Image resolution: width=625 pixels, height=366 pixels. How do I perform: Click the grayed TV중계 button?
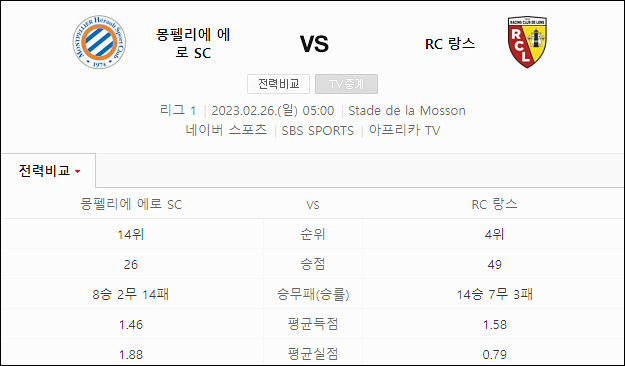[346, 84]
